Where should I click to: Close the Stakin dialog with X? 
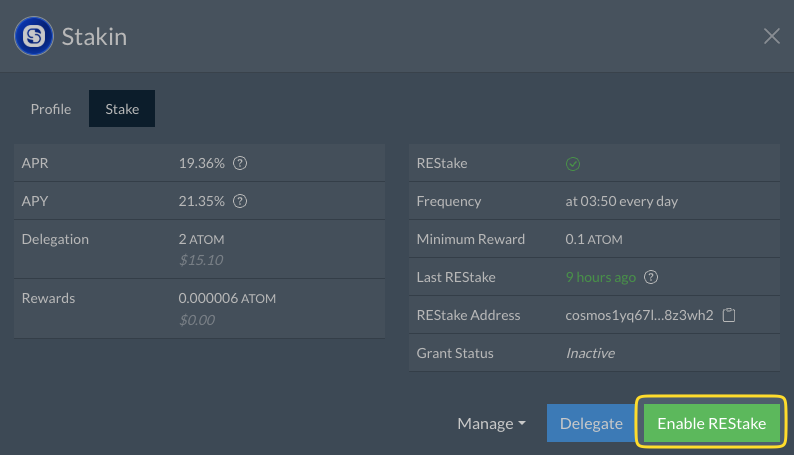[x=771, y=36]
